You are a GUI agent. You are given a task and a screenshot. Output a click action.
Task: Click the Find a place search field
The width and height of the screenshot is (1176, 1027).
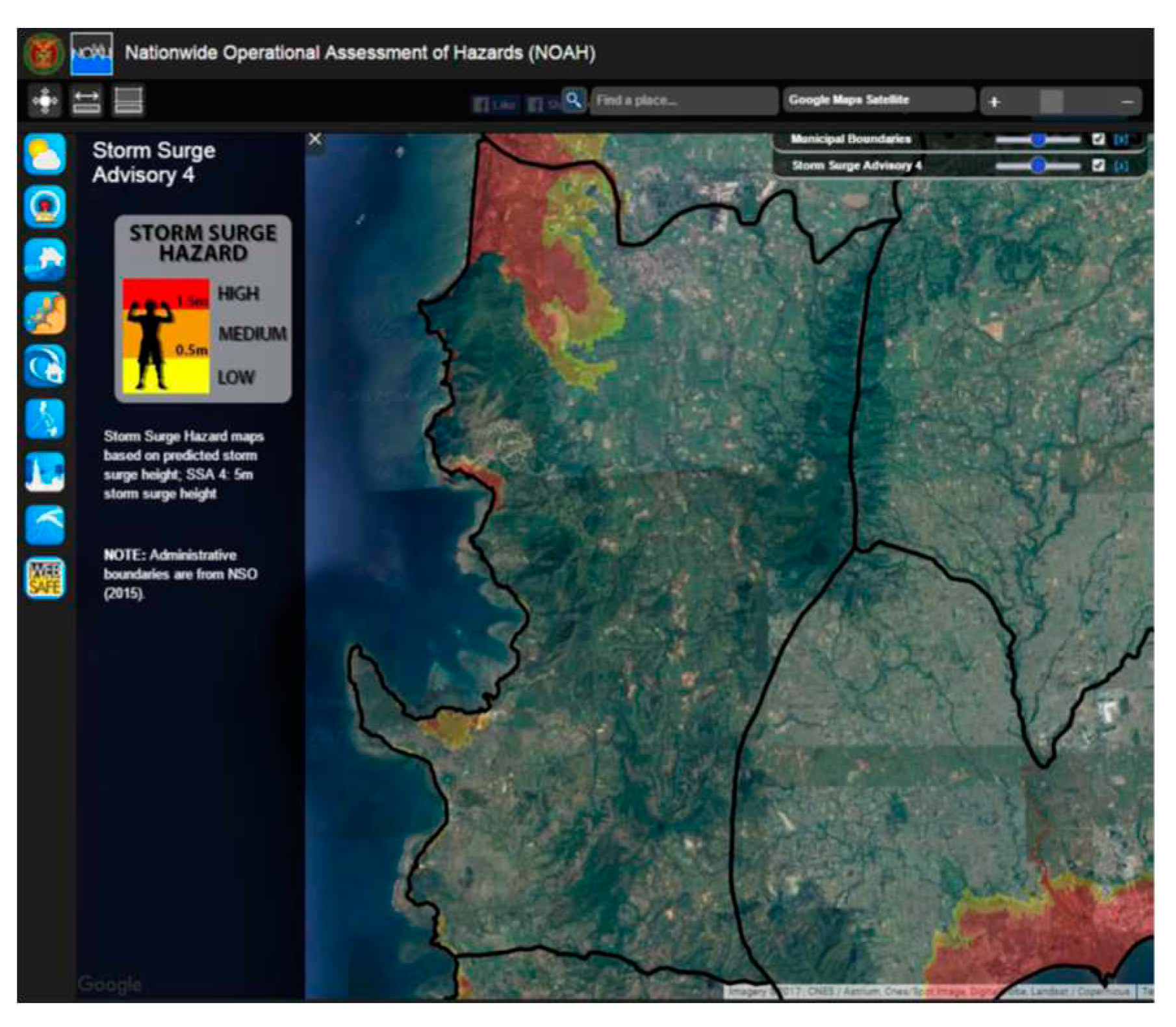684,101
